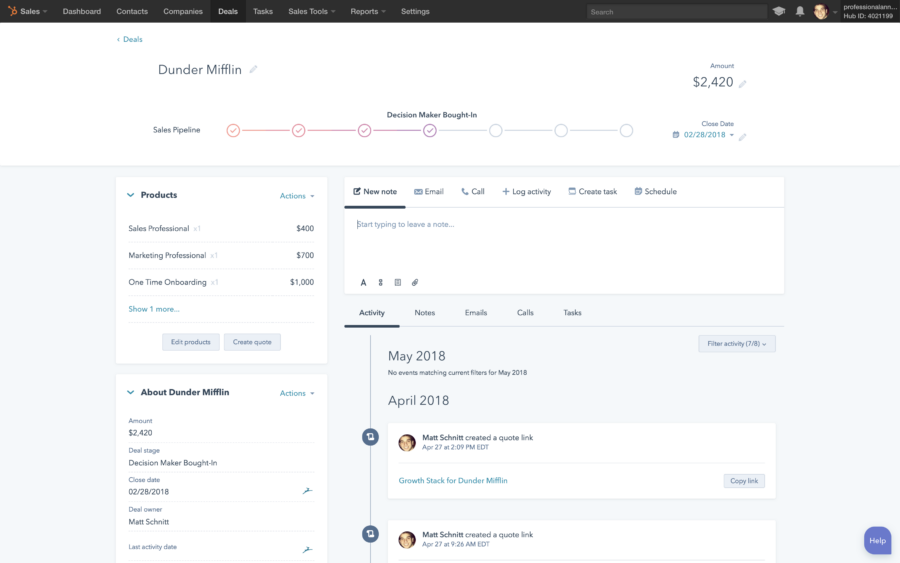Click Create quote button
Viewport: 900px width, 563px height.
[252, 342]
